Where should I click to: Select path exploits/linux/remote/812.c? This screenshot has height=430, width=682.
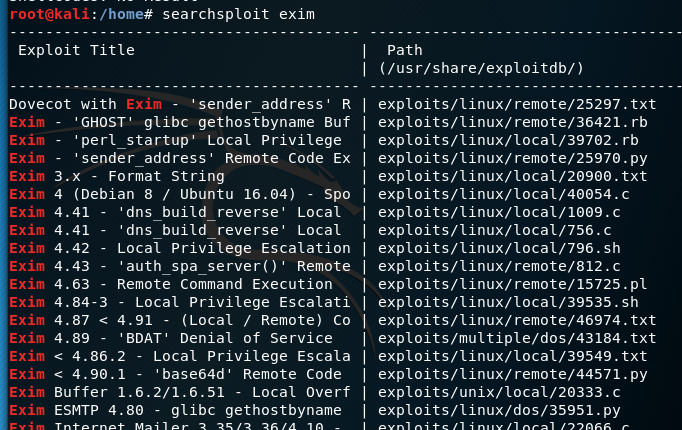[x=499, y=266]
